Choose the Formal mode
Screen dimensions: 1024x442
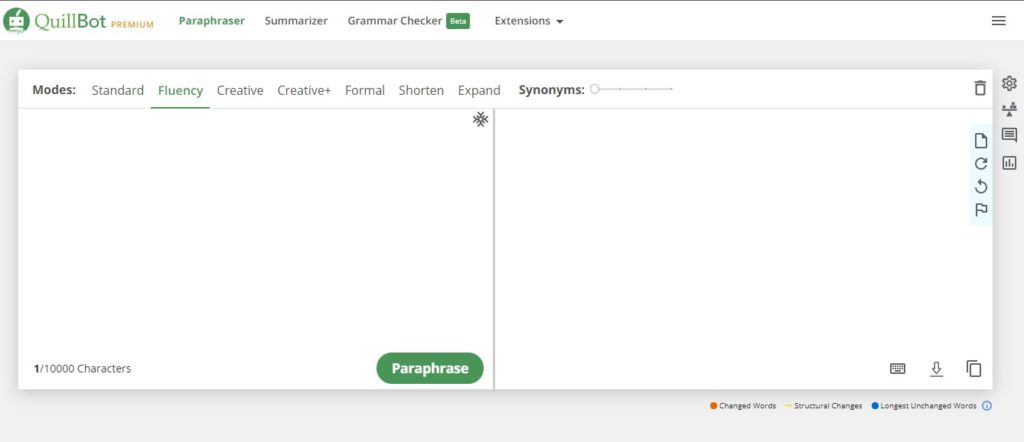[x=364, y=90]
